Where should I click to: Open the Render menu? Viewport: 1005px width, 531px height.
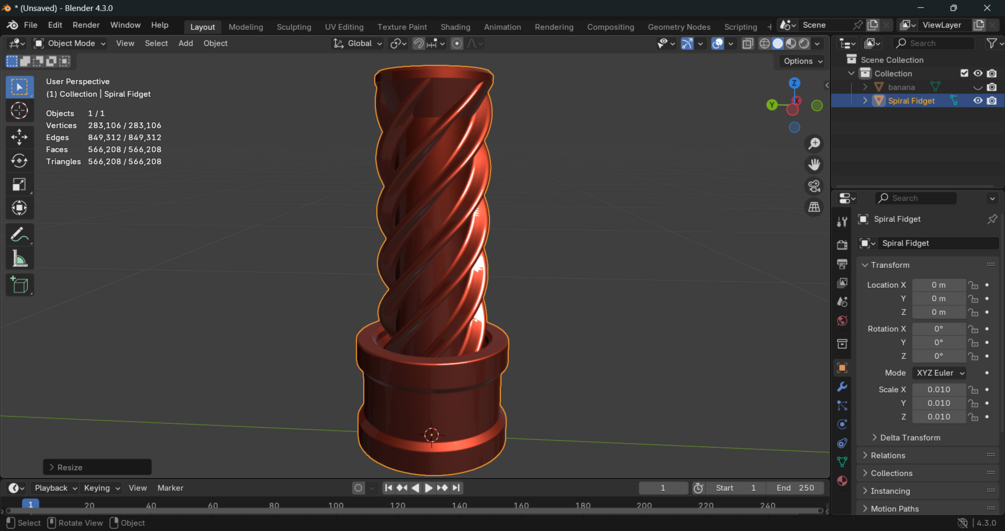86,25
